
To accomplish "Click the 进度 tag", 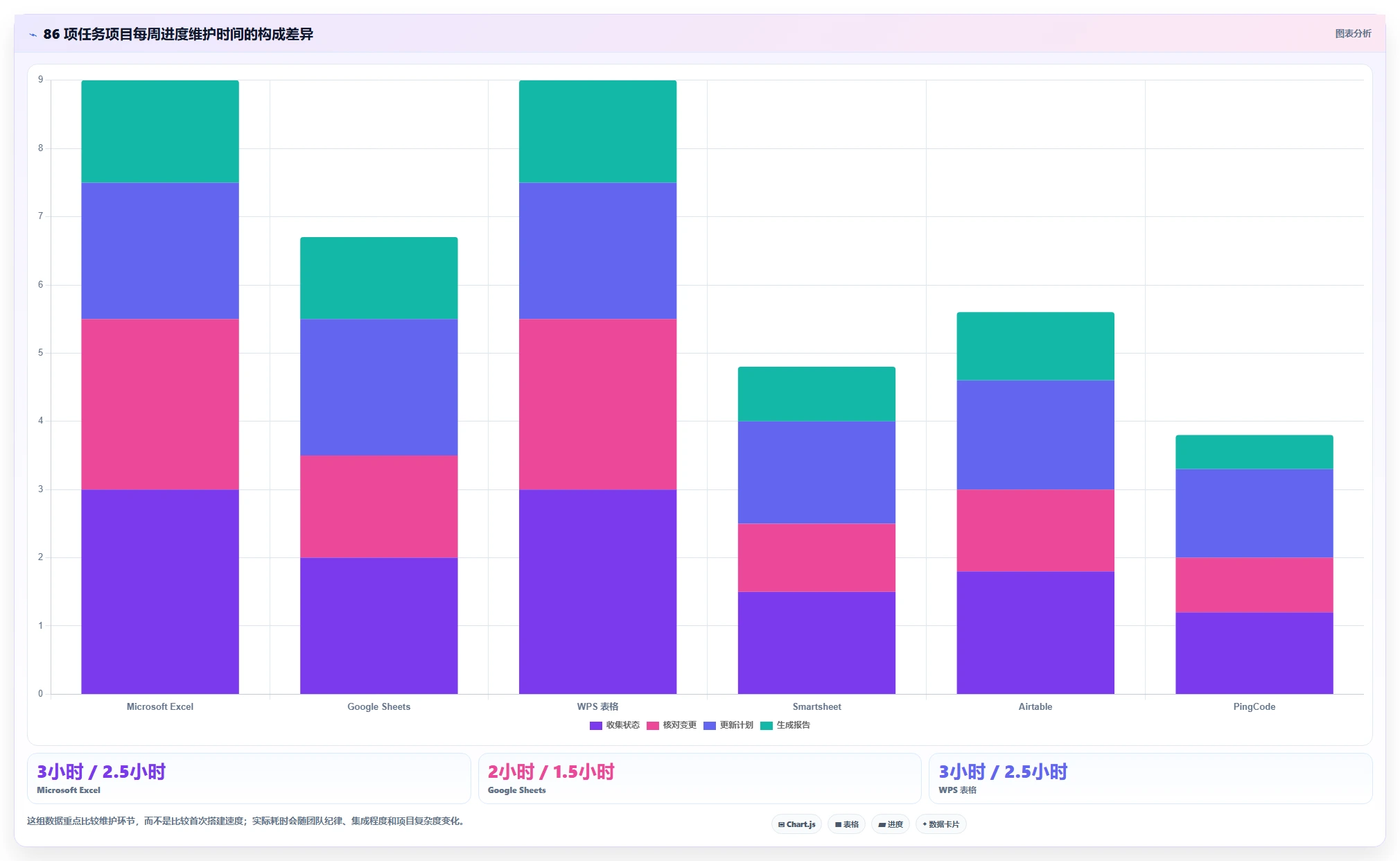I will point(891,824).
